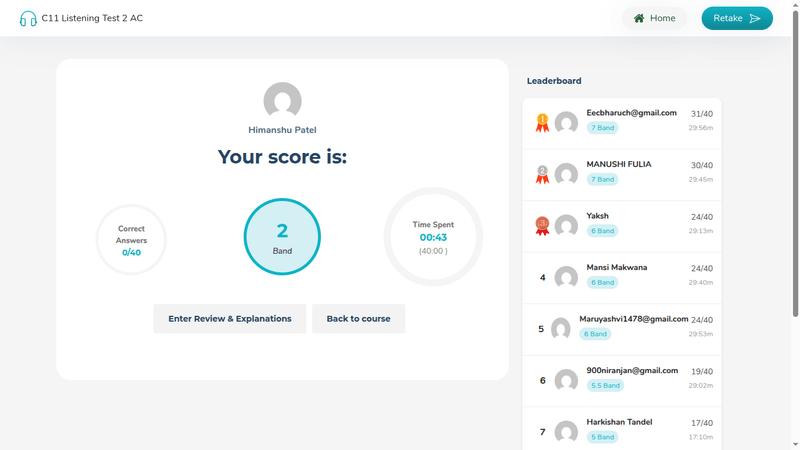The height and width of the screenshot is (450, 800).
Task: Go Back to course
Action: [358, 319]
